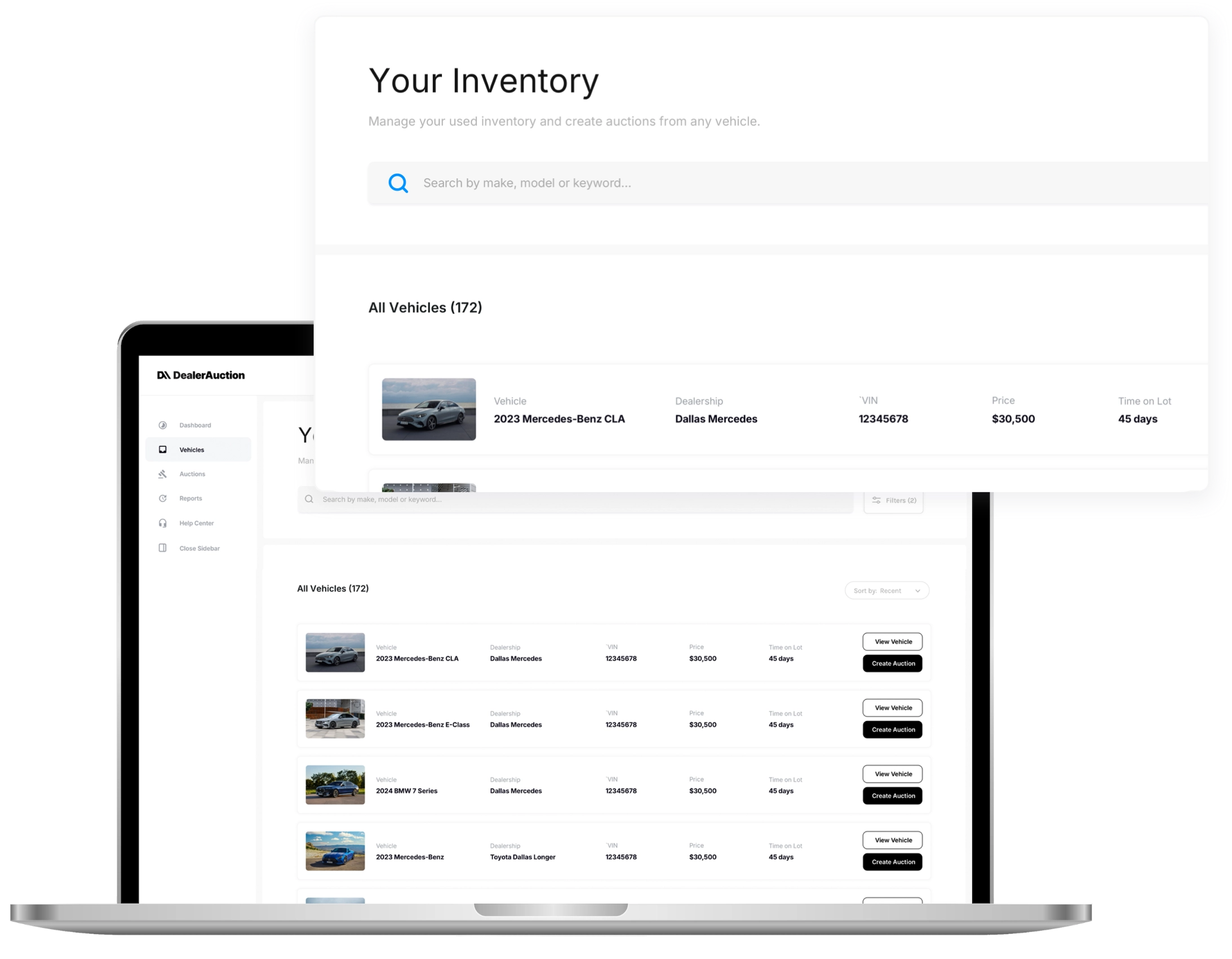Click the large search by make field

pyautogui.click(x=788, y=183)
